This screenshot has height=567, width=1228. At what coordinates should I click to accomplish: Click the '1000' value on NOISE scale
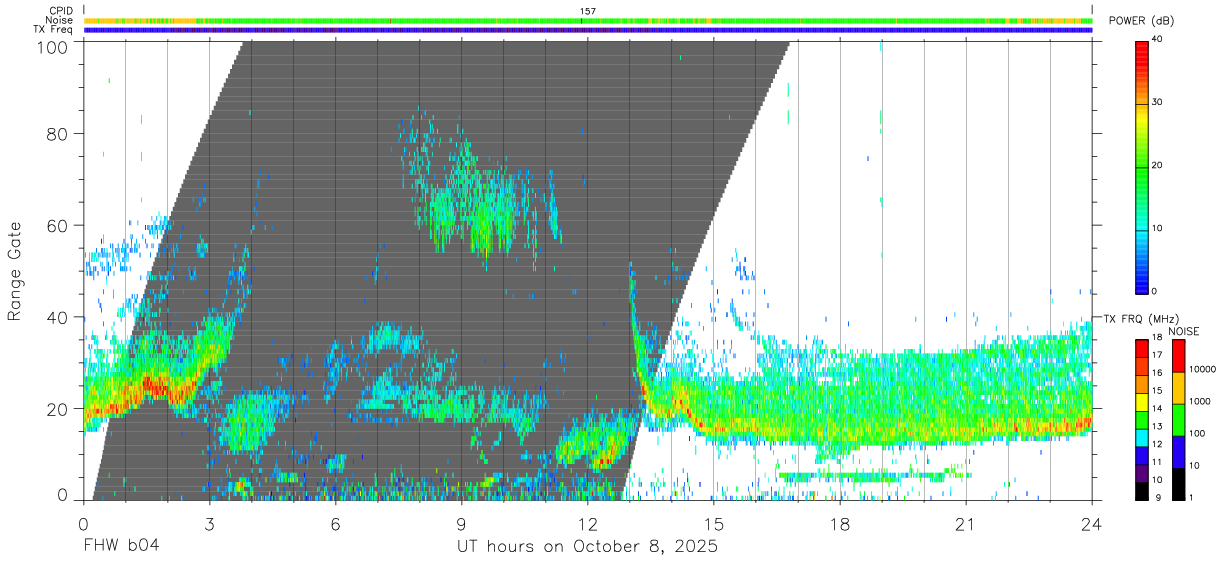coord(1202,402)
